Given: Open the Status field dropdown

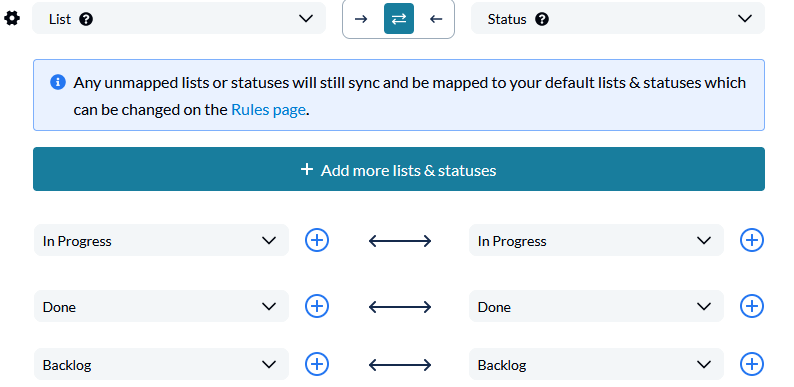Looking at the screenshot, I should tap(618, 18).
